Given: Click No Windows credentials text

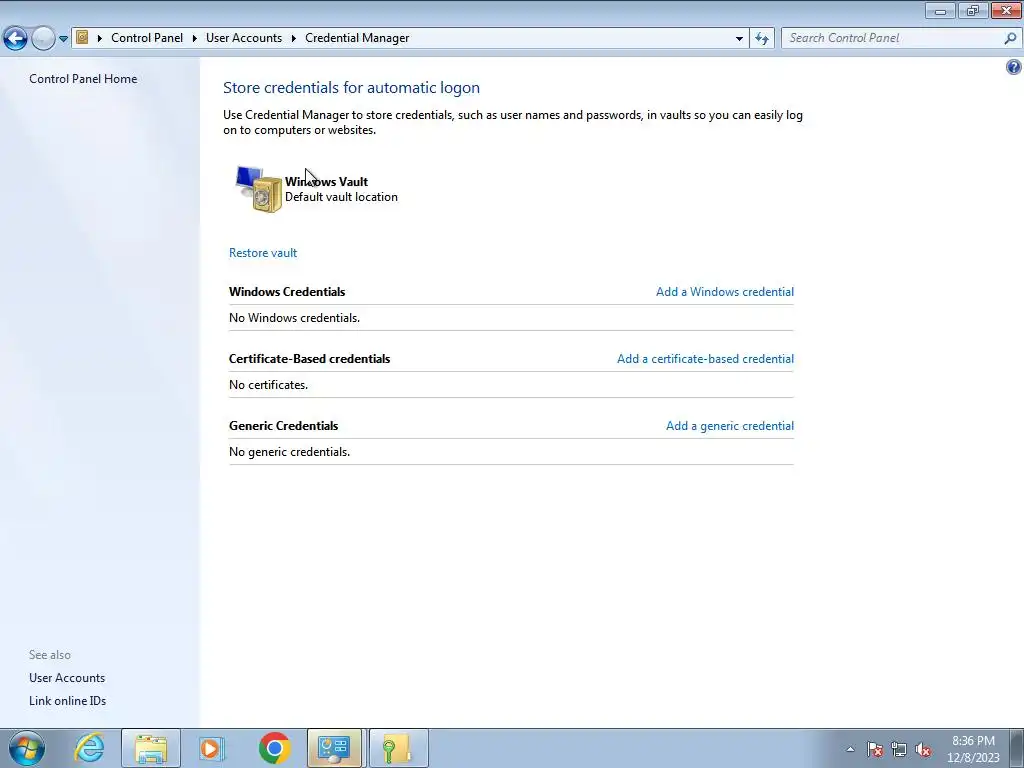Looking at the screenshot, I should [x=294, y=318].
